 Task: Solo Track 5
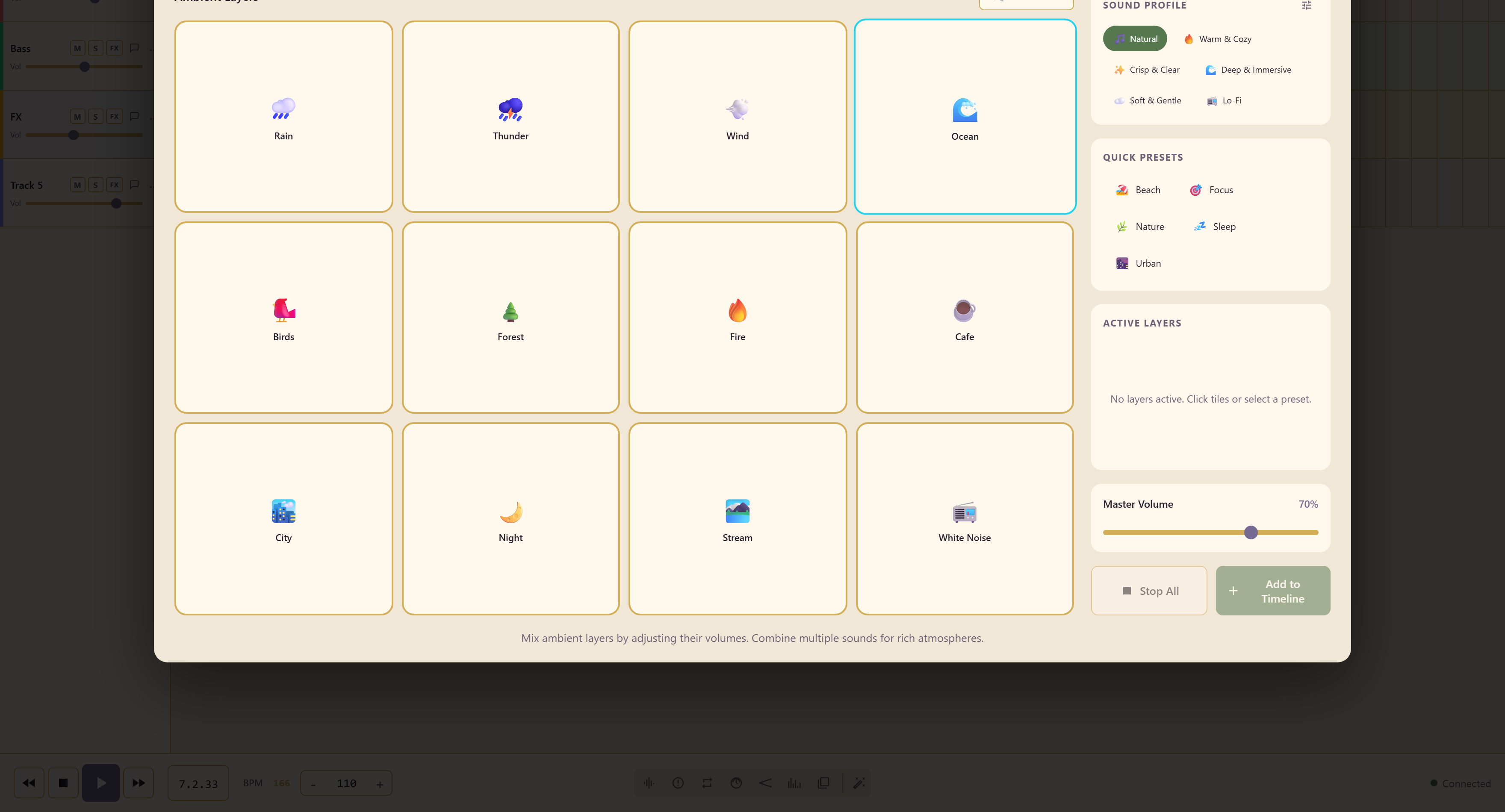pyautogui.click(x=96, y=185)
